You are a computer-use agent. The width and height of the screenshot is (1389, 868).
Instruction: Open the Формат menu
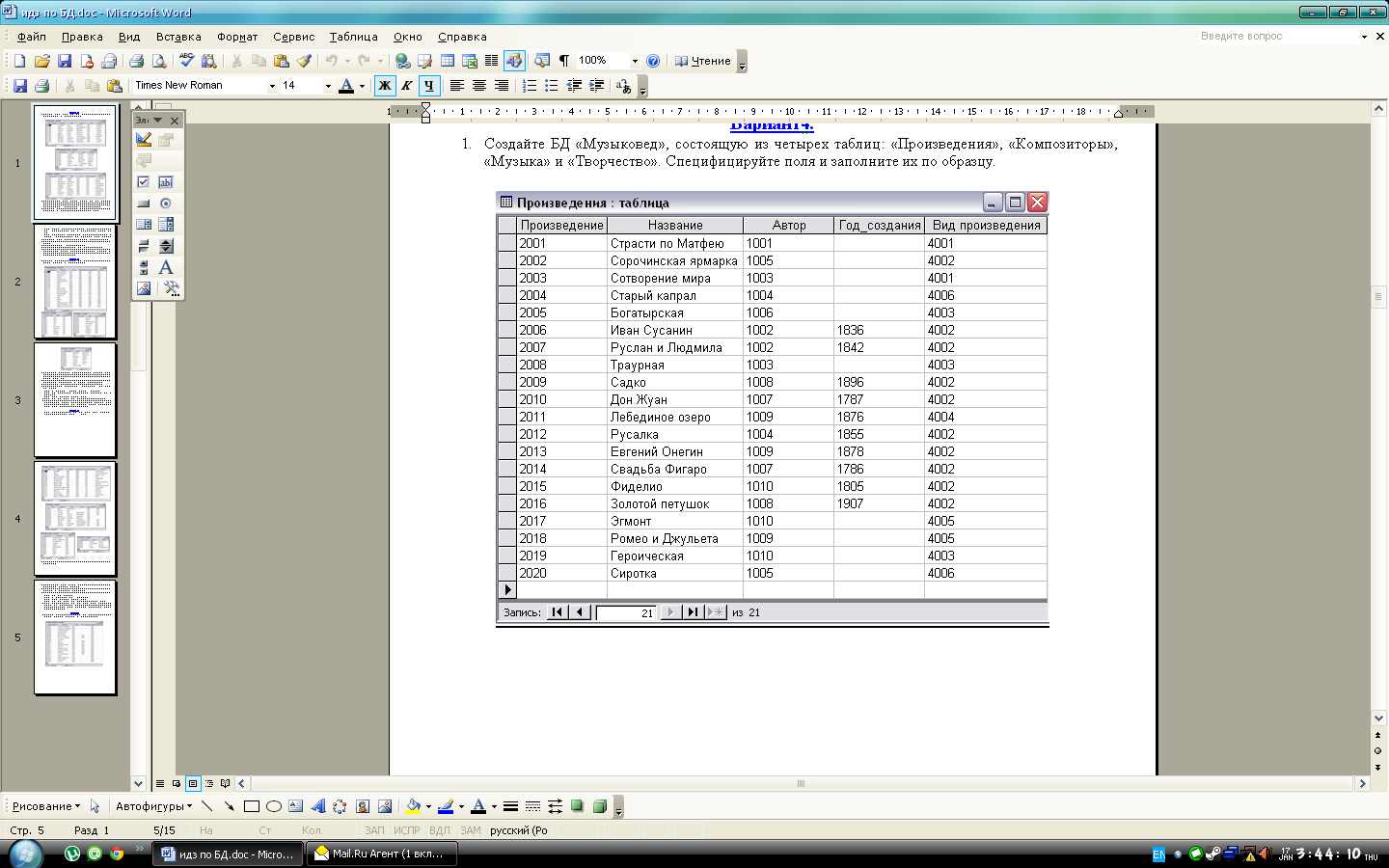[x=237, y=37]
